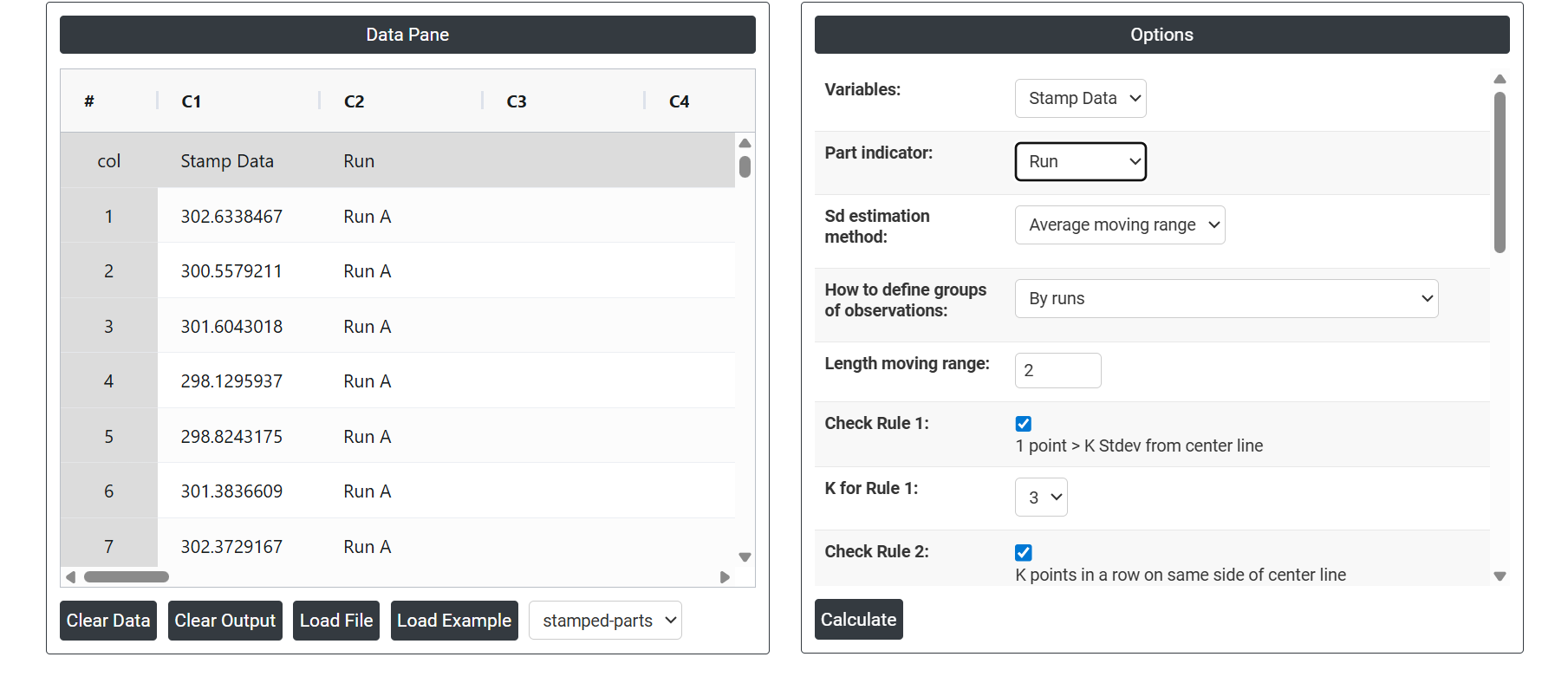Disable the Check Rule 2 checkbox
This screenshot has width=1568, height=683.
click(x=1024, y=552)
